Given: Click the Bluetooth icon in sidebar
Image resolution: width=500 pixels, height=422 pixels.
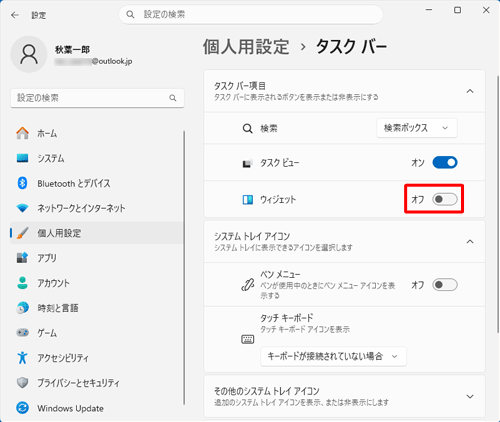Looking at the screenshot, I should click(22, 183).
